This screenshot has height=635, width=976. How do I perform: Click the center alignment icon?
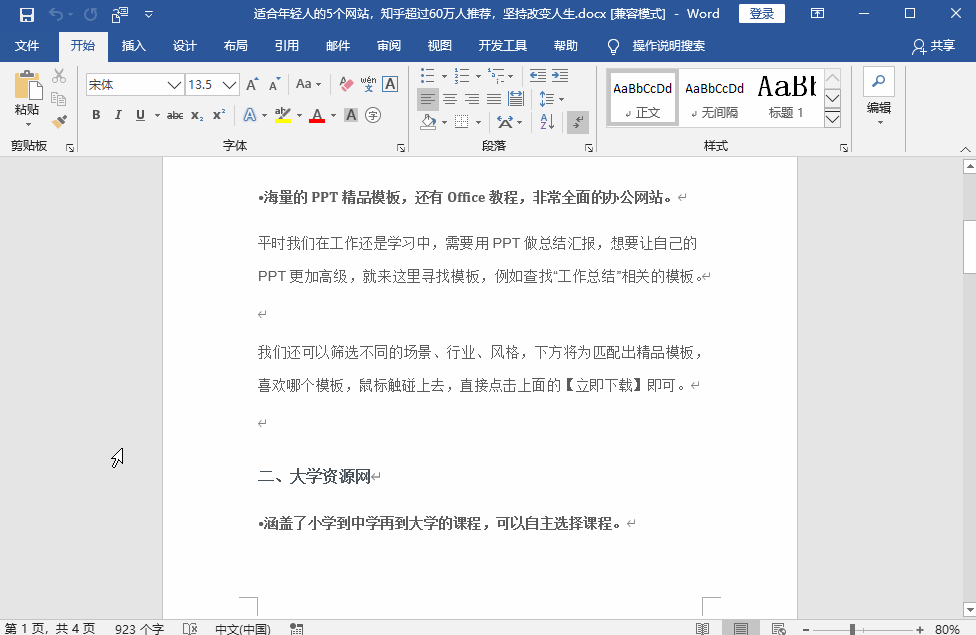pos(450,98)
